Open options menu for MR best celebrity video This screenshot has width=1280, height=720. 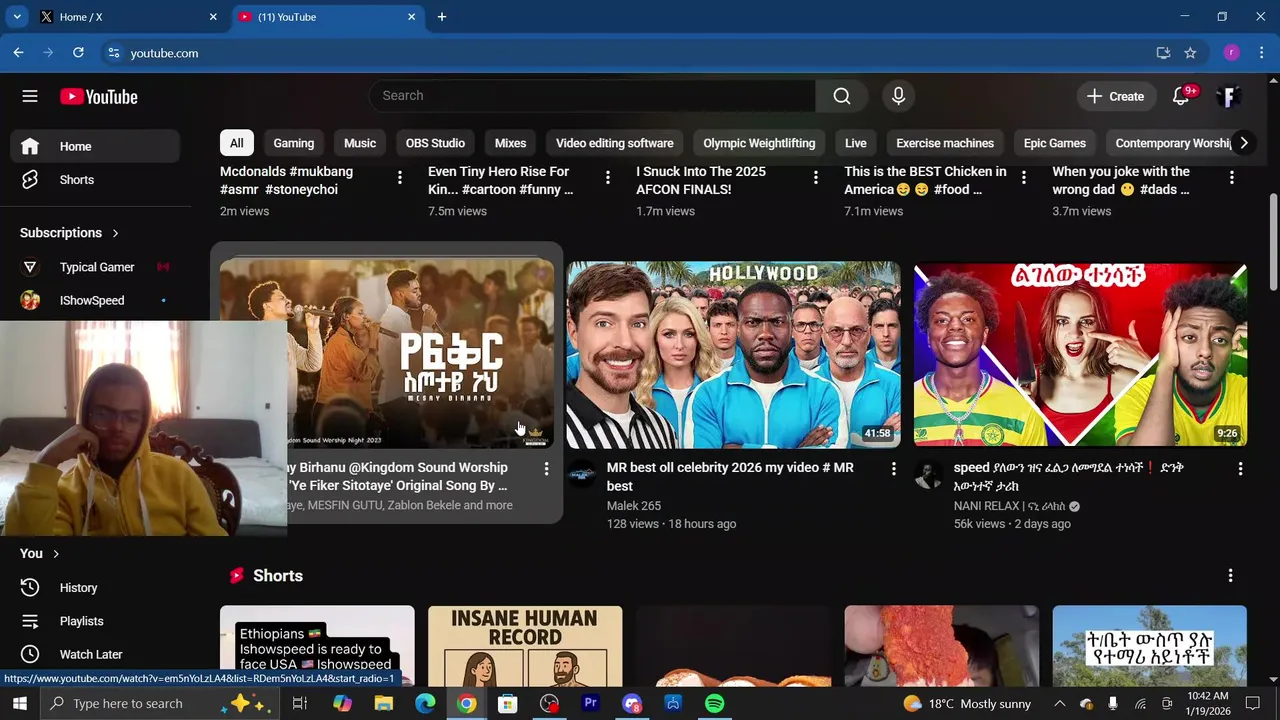pos(893,468)
